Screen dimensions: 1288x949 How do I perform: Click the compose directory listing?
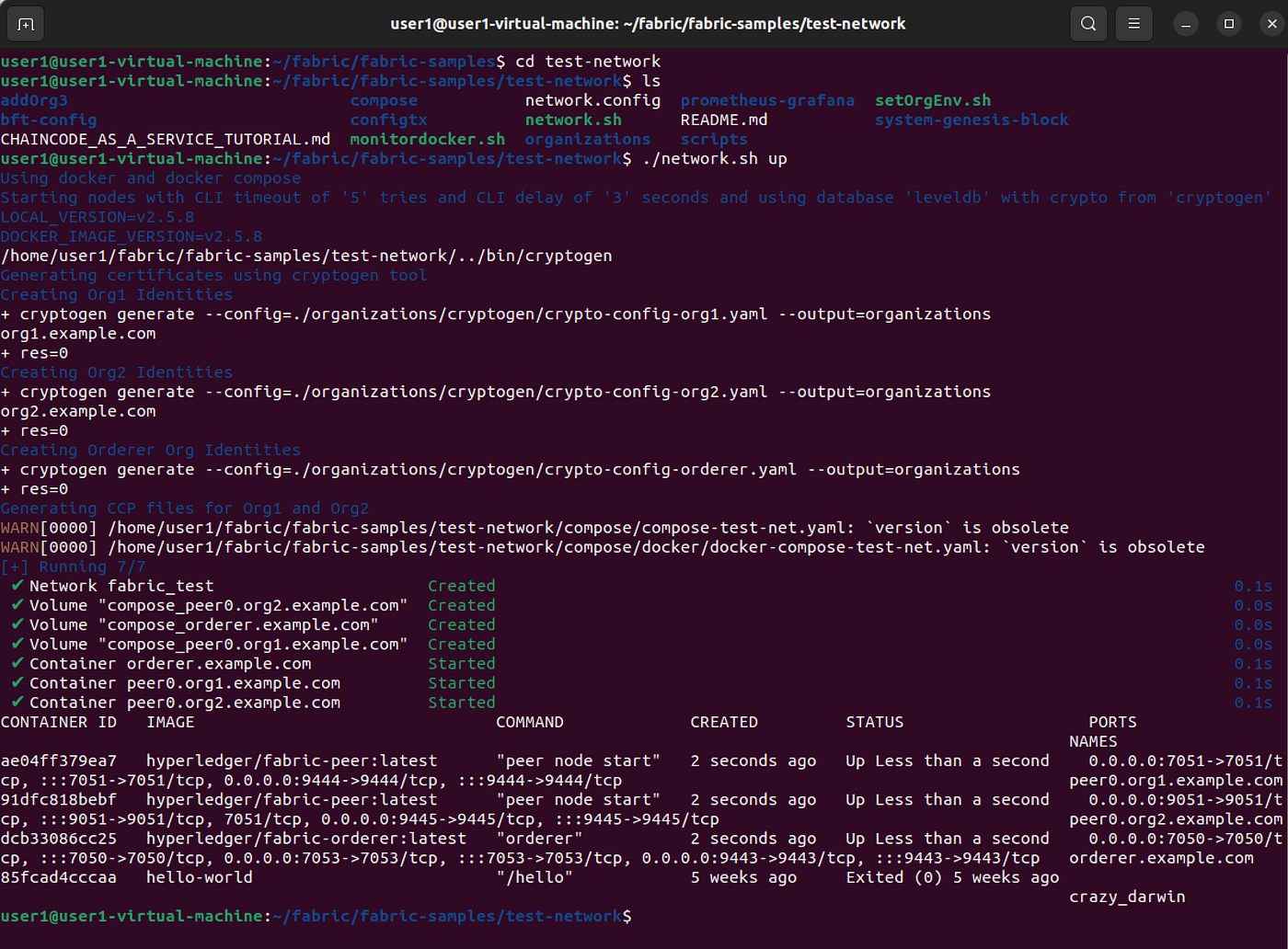pos(384,100)
